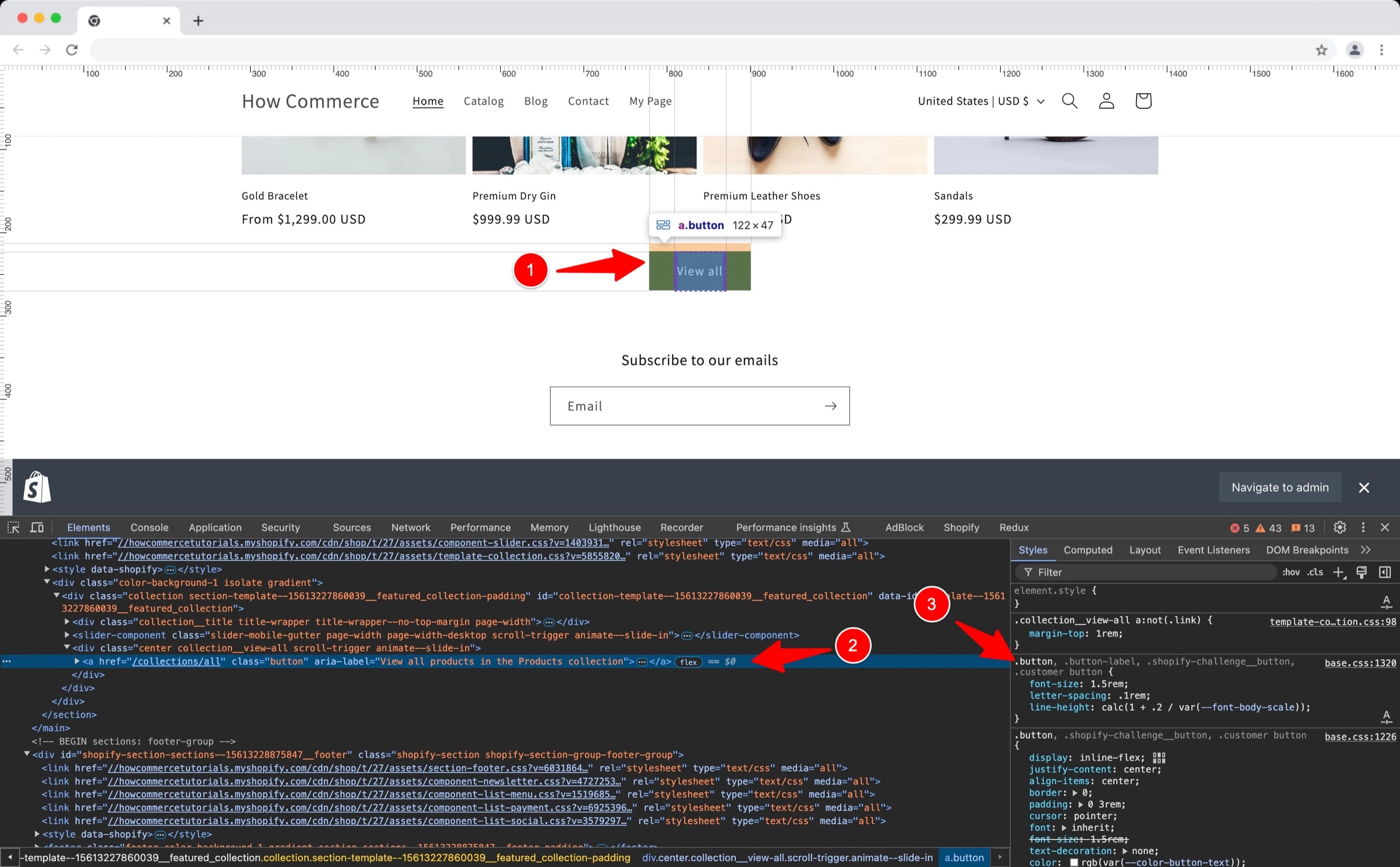Show the 43 warnings counter
Screen dimensions: 1400x867
1268,528
